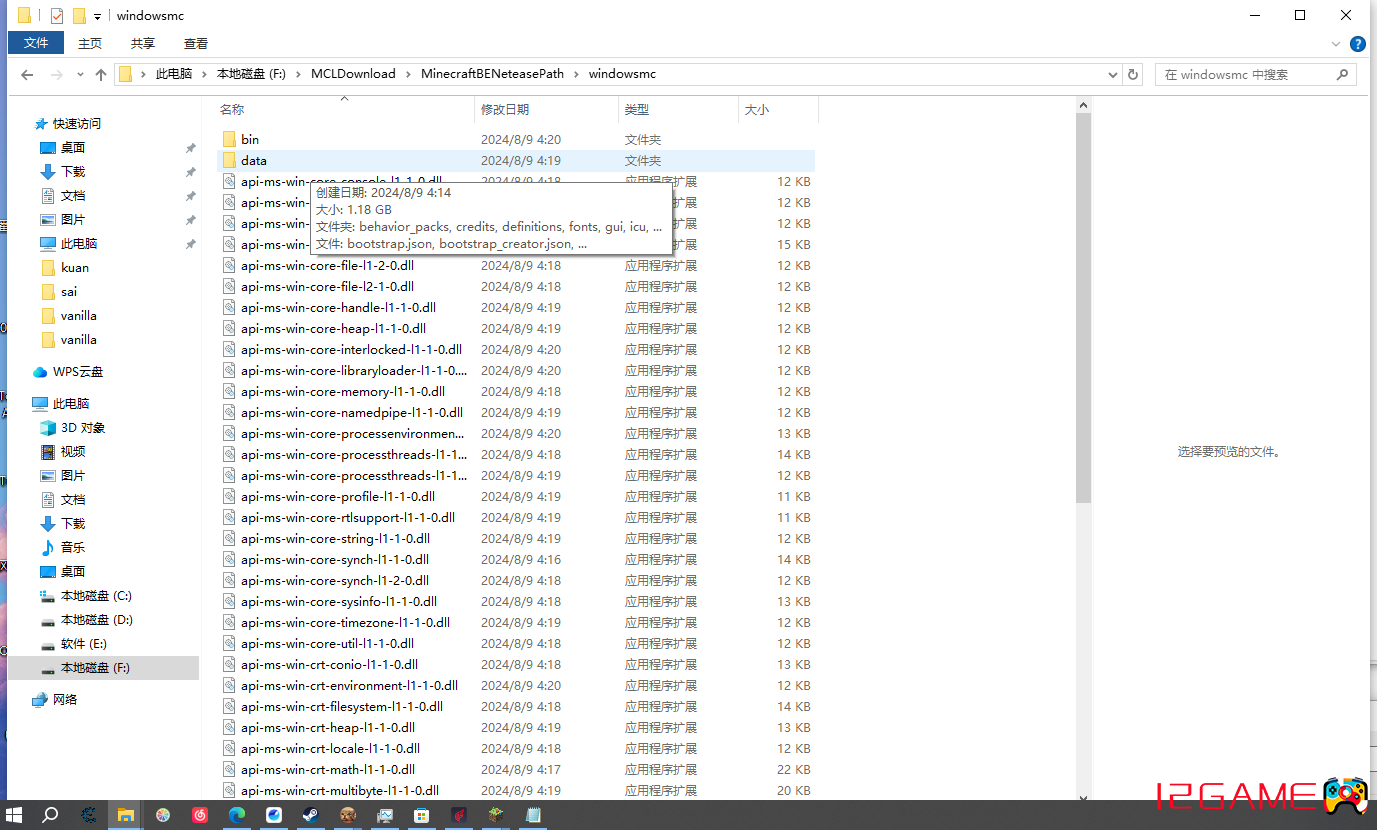Viewport: 1377px width, 830px height.
Task: Select api-ms-win-crt-conio-l1-1-0.dll
Action: [329, 665]
